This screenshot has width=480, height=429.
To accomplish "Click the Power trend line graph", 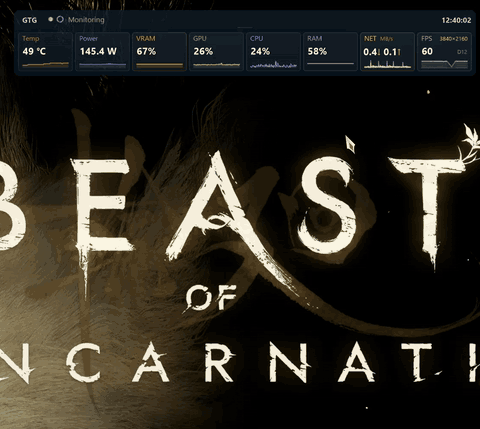I will click(102, 65).
